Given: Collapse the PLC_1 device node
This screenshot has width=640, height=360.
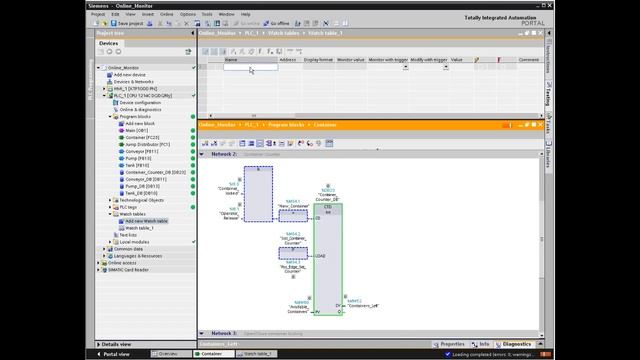Looking at the screenshot, I should pos(104,96).
